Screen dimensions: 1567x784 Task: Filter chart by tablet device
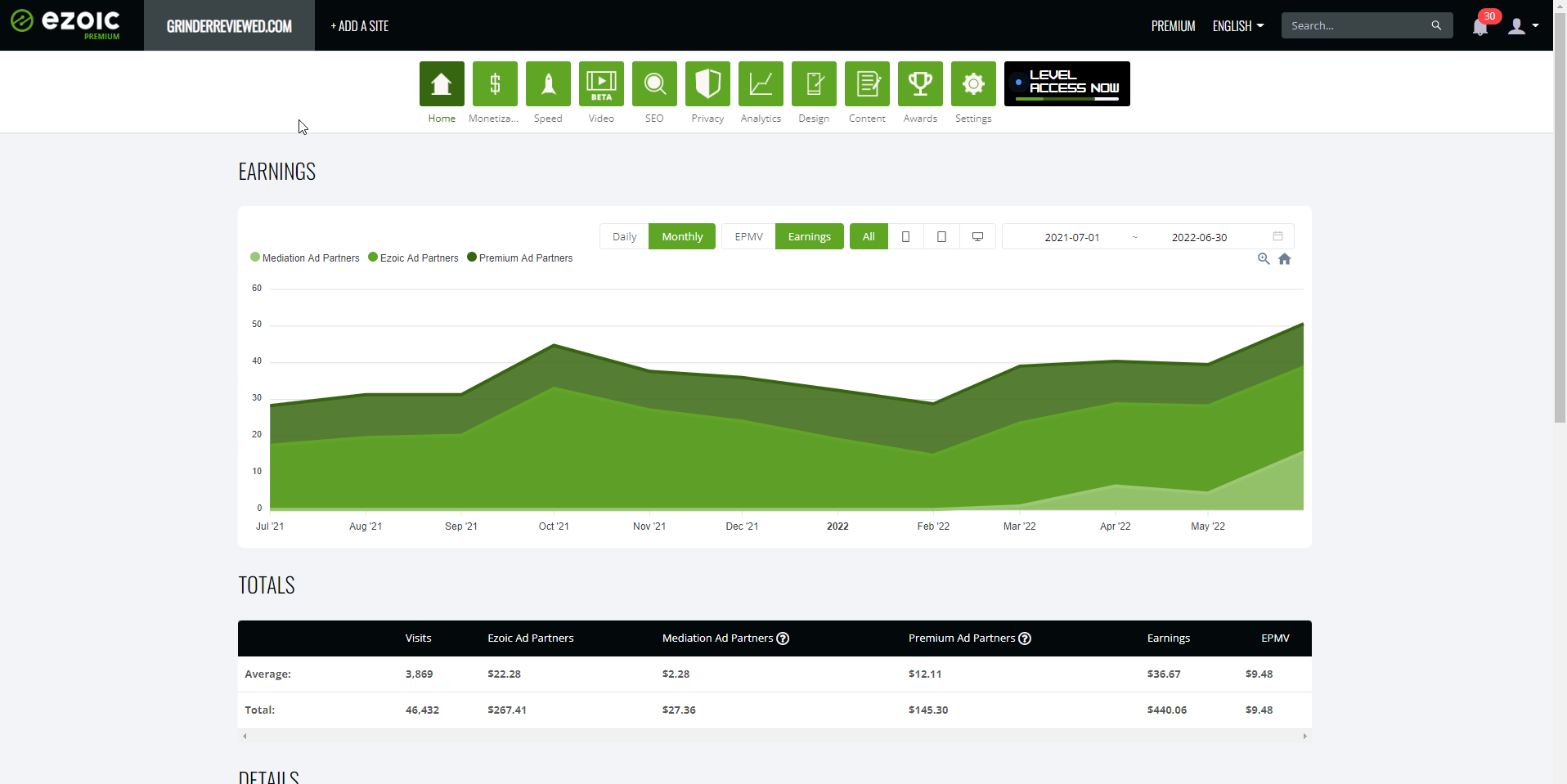(941, 236)
